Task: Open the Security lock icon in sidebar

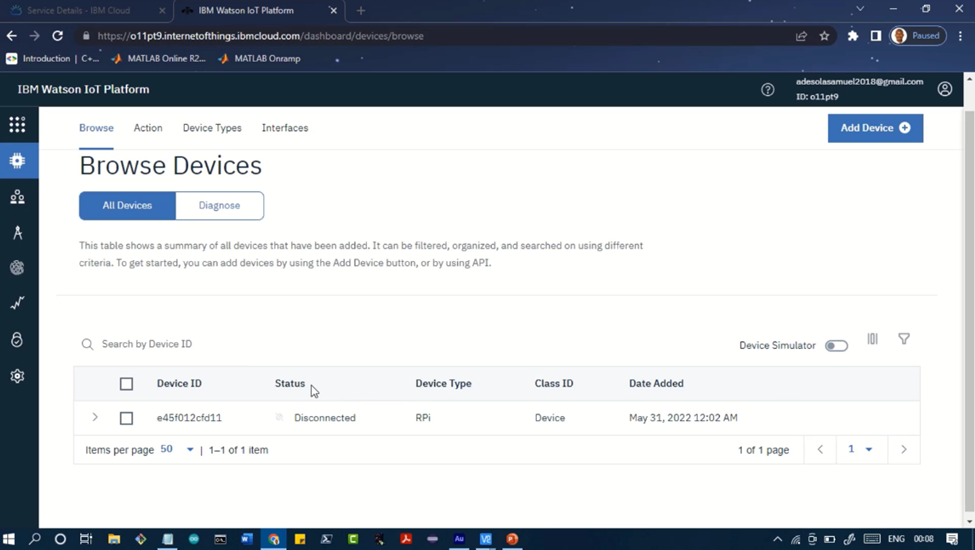Action: tap(17, 339)
